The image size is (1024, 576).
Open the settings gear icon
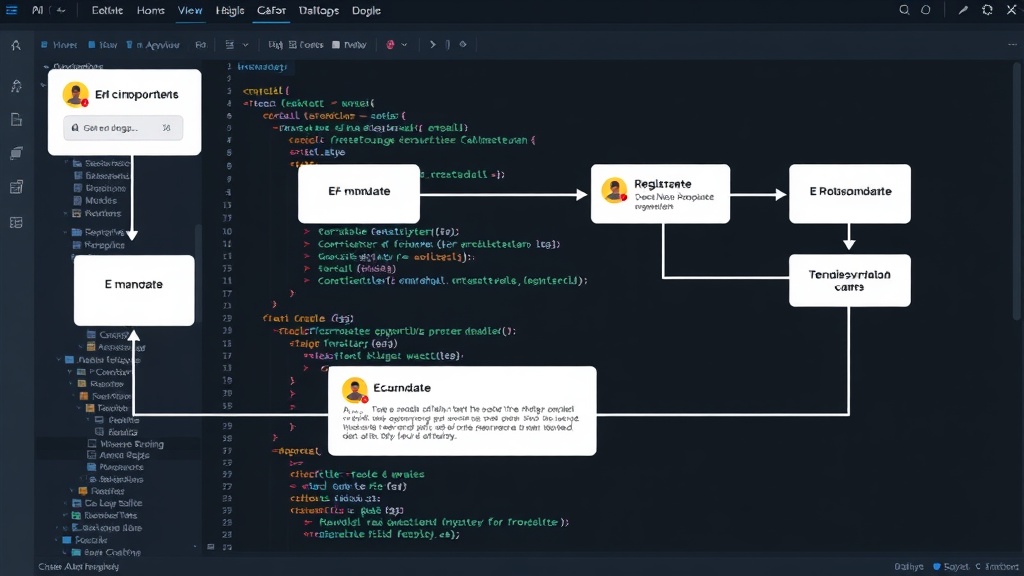987,10
